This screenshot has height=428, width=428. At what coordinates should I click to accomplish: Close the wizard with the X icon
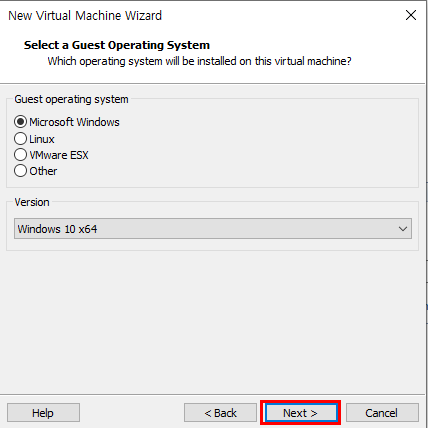(x=411, y=15)
